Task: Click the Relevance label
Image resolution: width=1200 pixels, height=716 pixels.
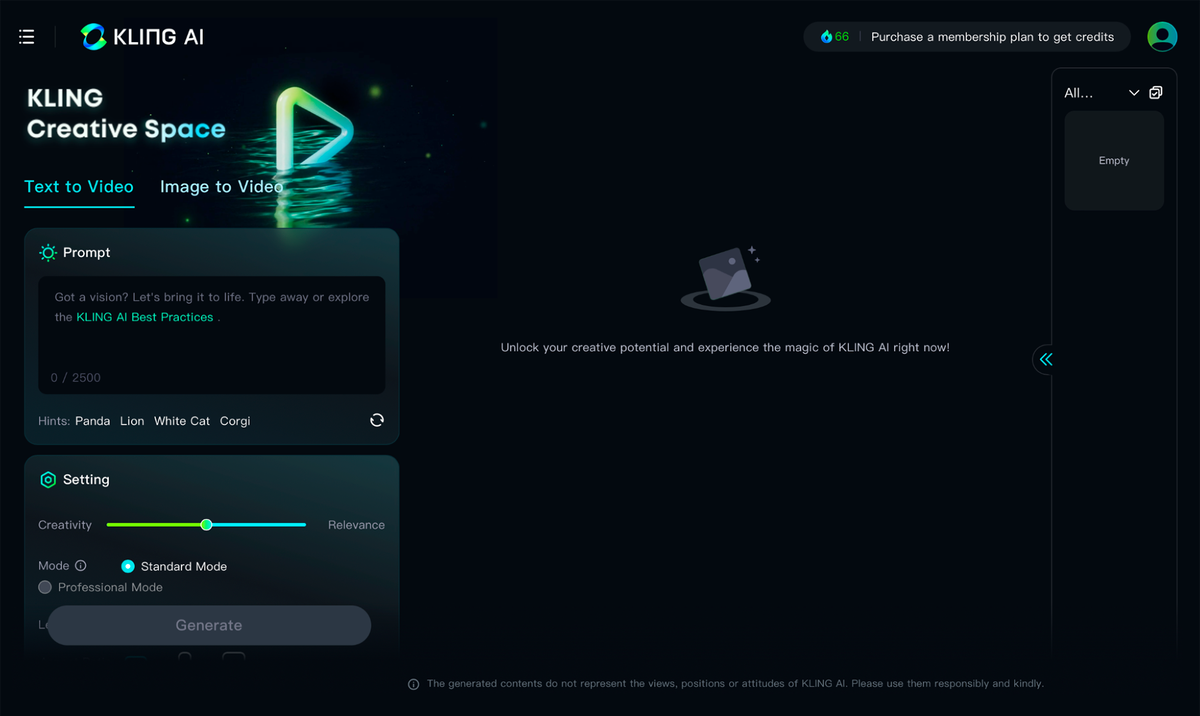Action: pyautogui.click(x=356, y=525)
